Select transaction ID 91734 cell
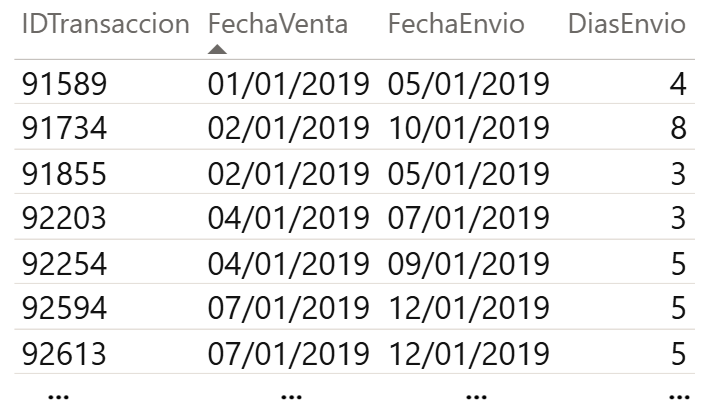 coord(64,129)
